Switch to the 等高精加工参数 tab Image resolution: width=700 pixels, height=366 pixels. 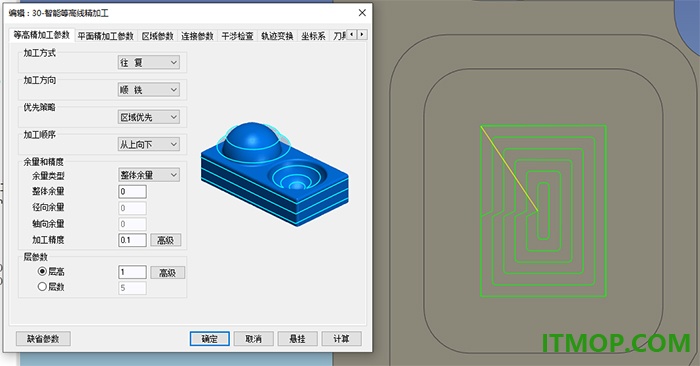point(42,35)
